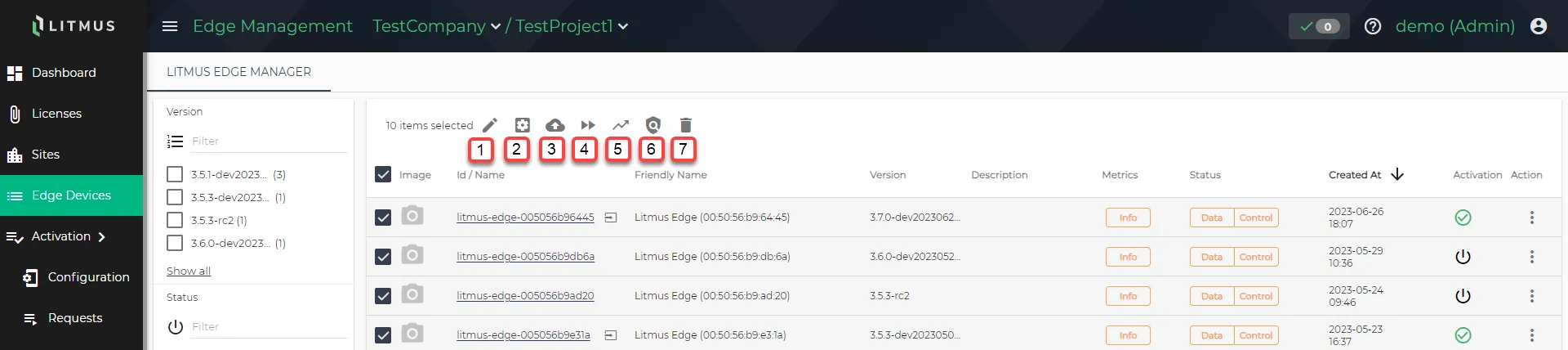Screen dimensions: 1568x350
Task: Click Info button for litmus-edge-005056b96445
Action: 1128,218
